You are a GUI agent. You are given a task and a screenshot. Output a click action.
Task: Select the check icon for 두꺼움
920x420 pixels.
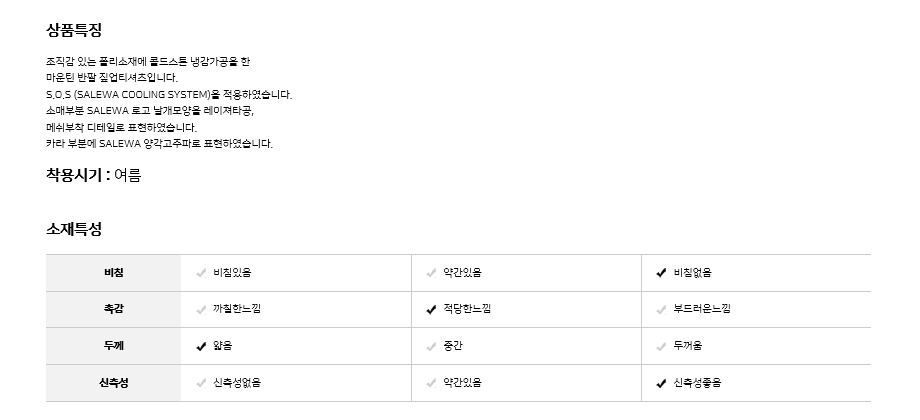tap(661, 347)
